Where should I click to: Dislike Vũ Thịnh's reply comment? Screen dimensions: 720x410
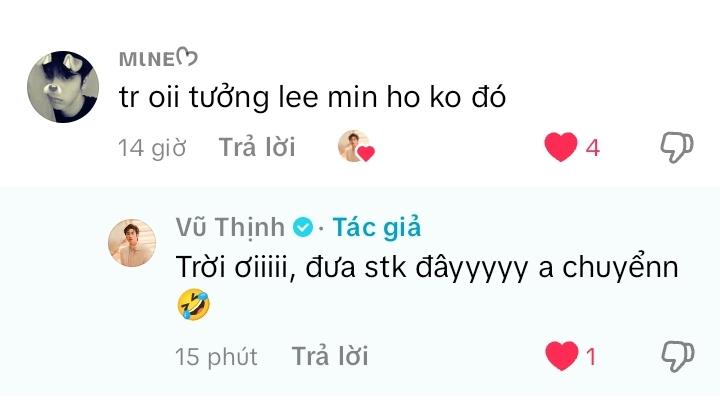pos(678,356)
